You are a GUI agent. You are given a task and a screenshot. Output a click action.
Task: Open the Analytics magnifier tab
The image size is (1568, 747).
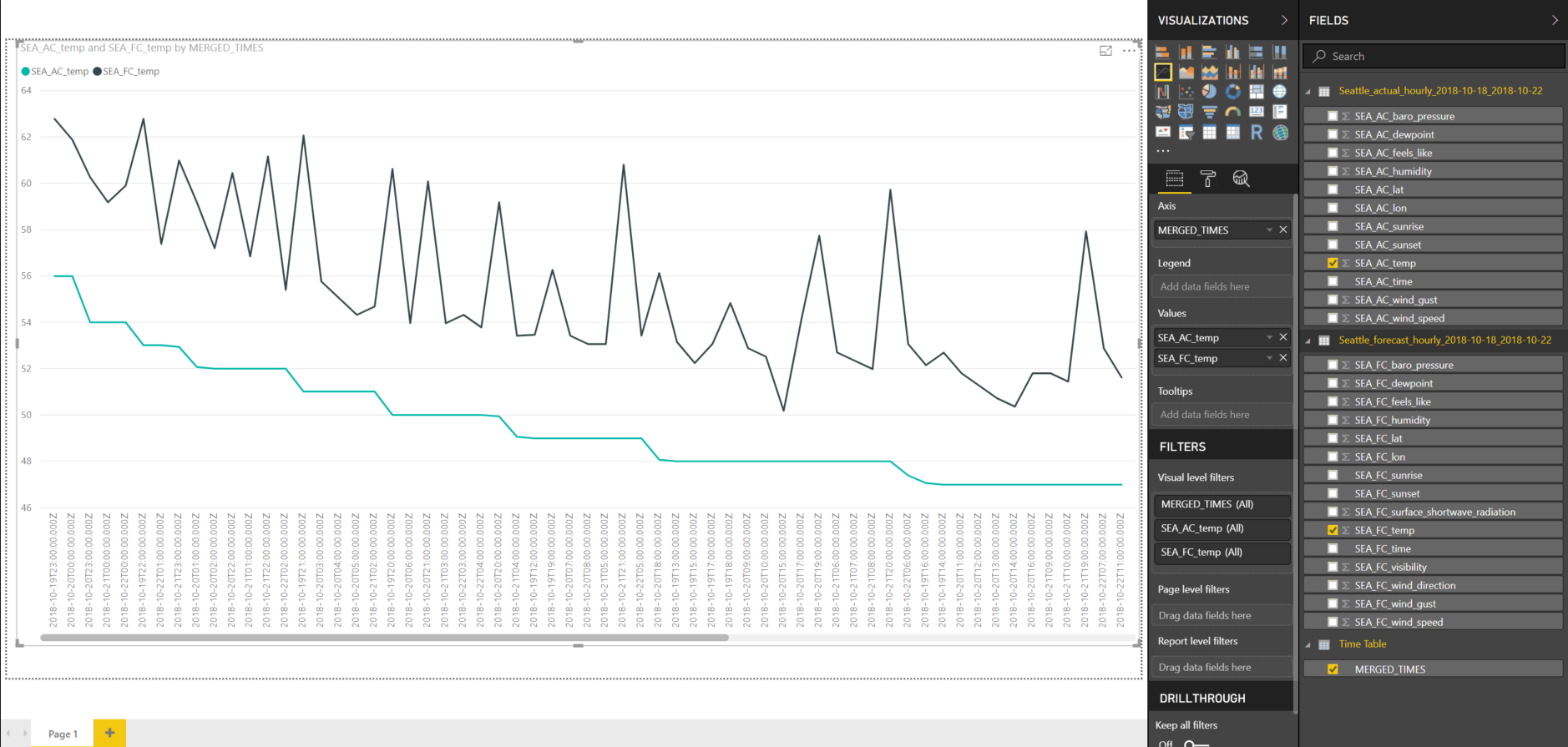[1242, 179]
